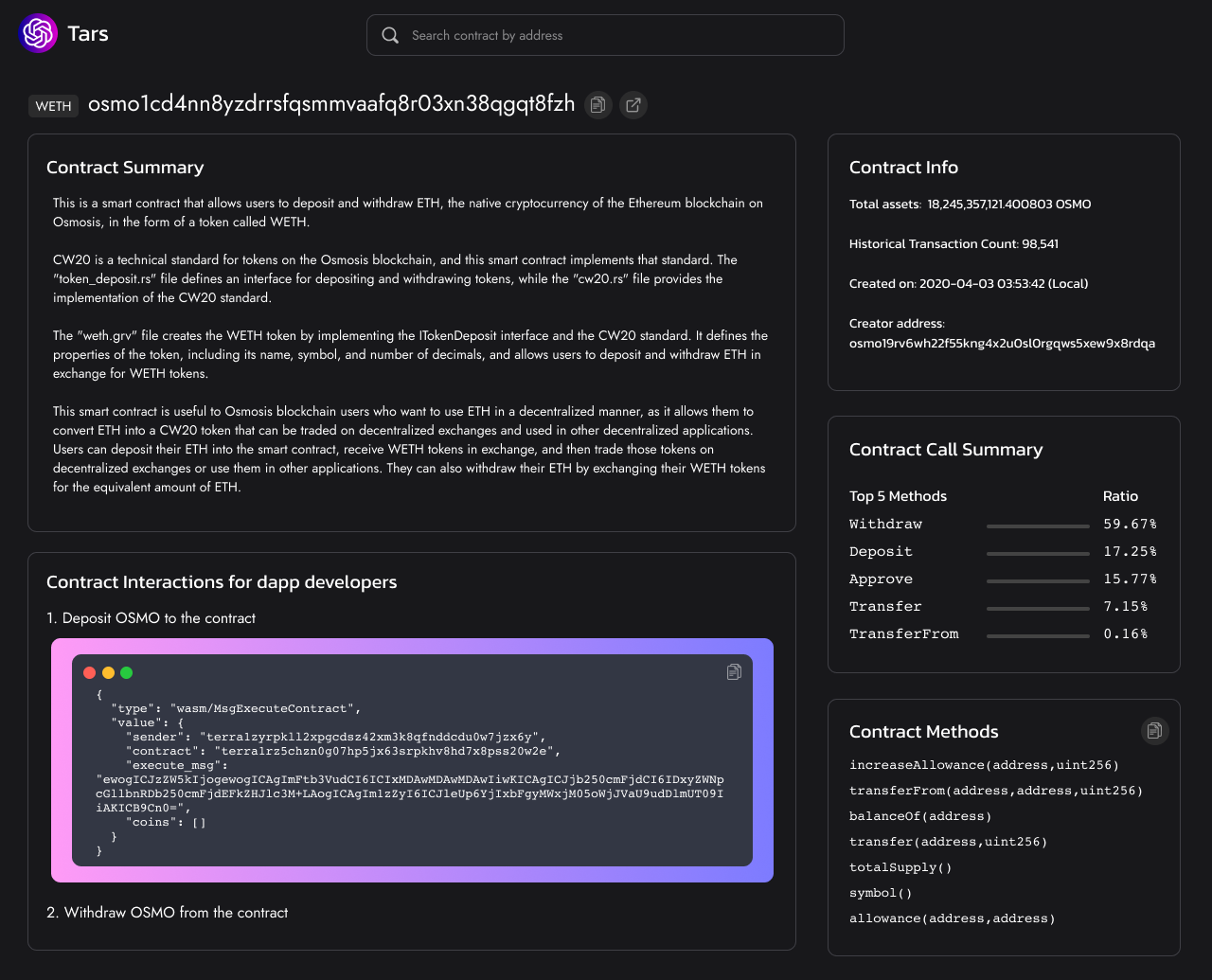Click the Total assets value 18,245,357,121.400803 OSMO
Image resolution: width=1212 pixels, height=980 pixels.
click(1009, 205)
